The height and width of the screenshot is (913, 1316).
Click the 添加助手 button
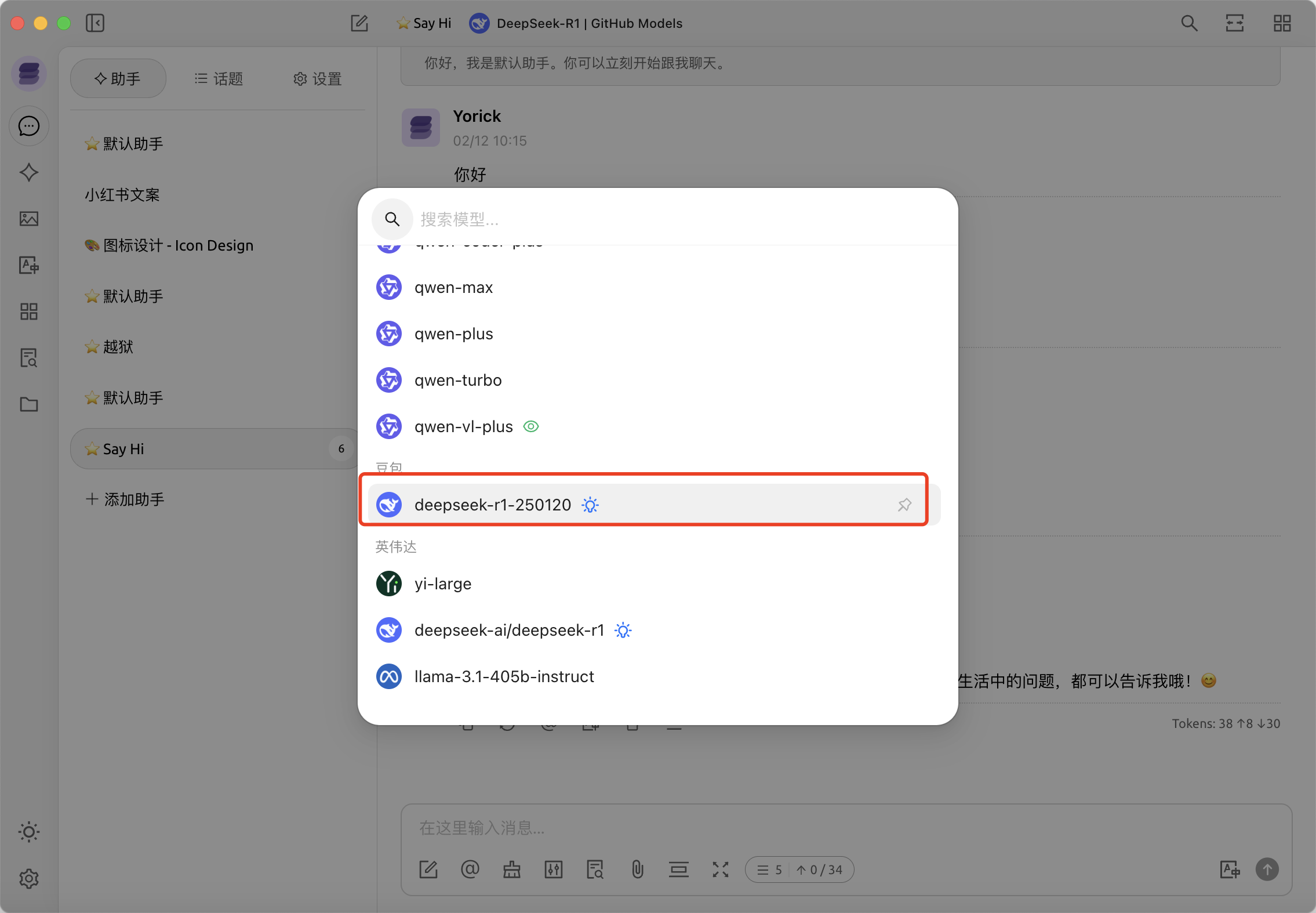[x=125, y=499]
